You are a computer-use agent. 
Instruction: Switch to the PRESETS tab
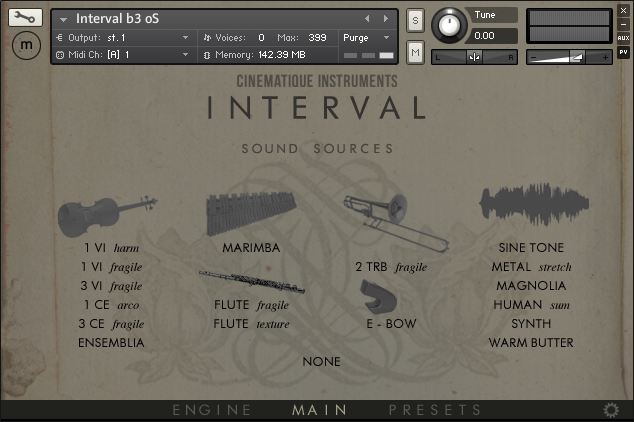[434, 410]
